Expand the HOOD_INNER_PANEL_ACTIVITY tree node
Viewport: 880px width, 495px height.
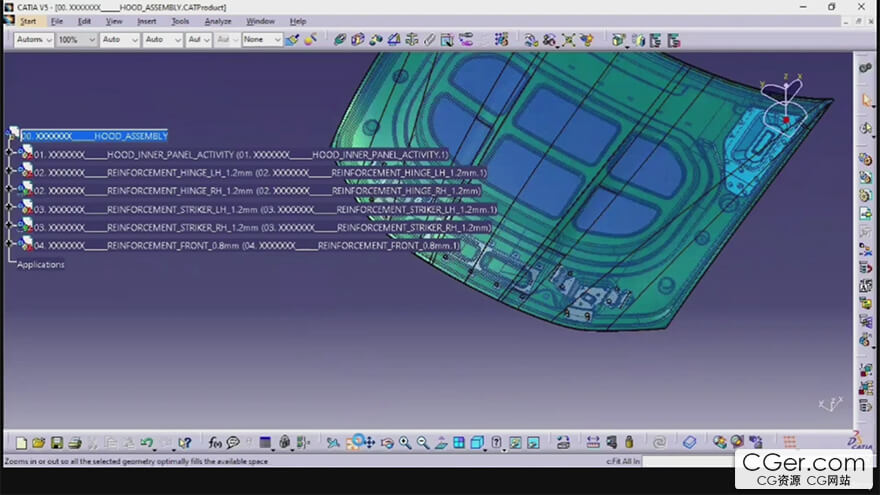(9, 154)
